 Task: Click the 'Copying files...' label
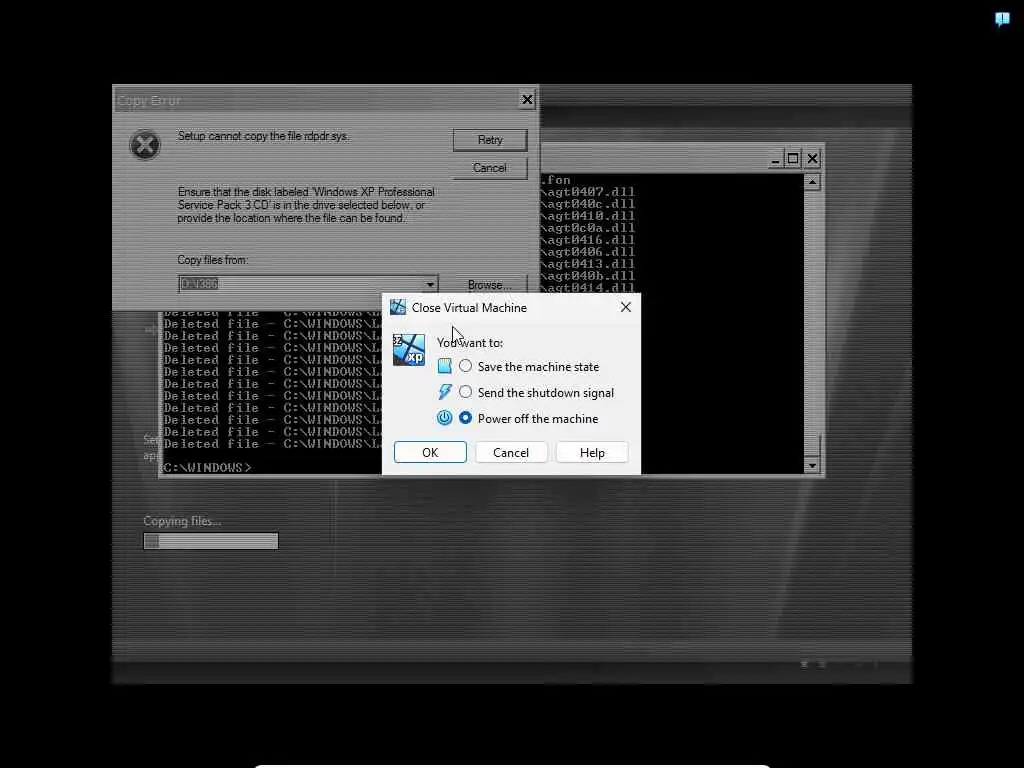182,521
